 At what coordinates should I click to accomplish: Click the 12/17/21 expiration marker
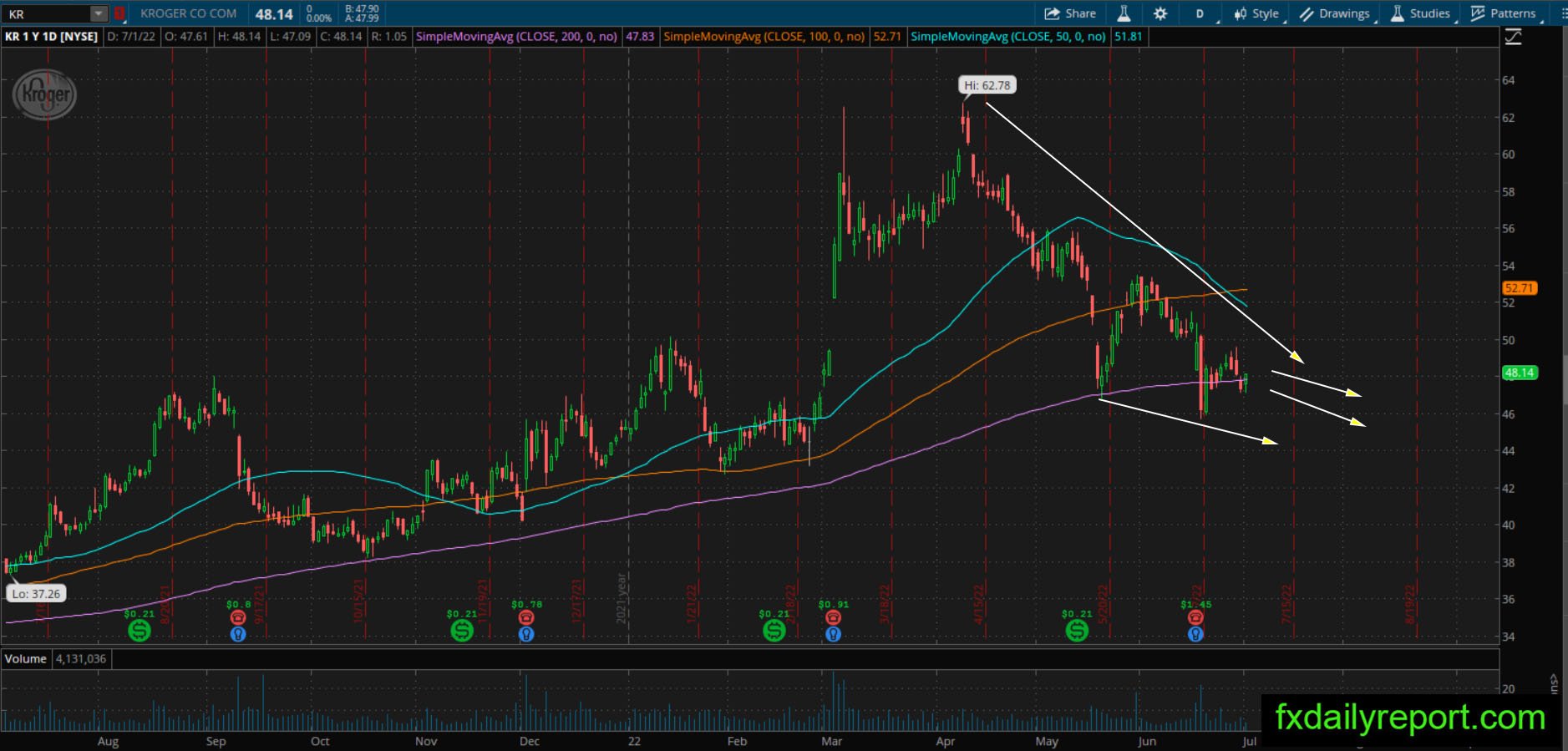576,601
